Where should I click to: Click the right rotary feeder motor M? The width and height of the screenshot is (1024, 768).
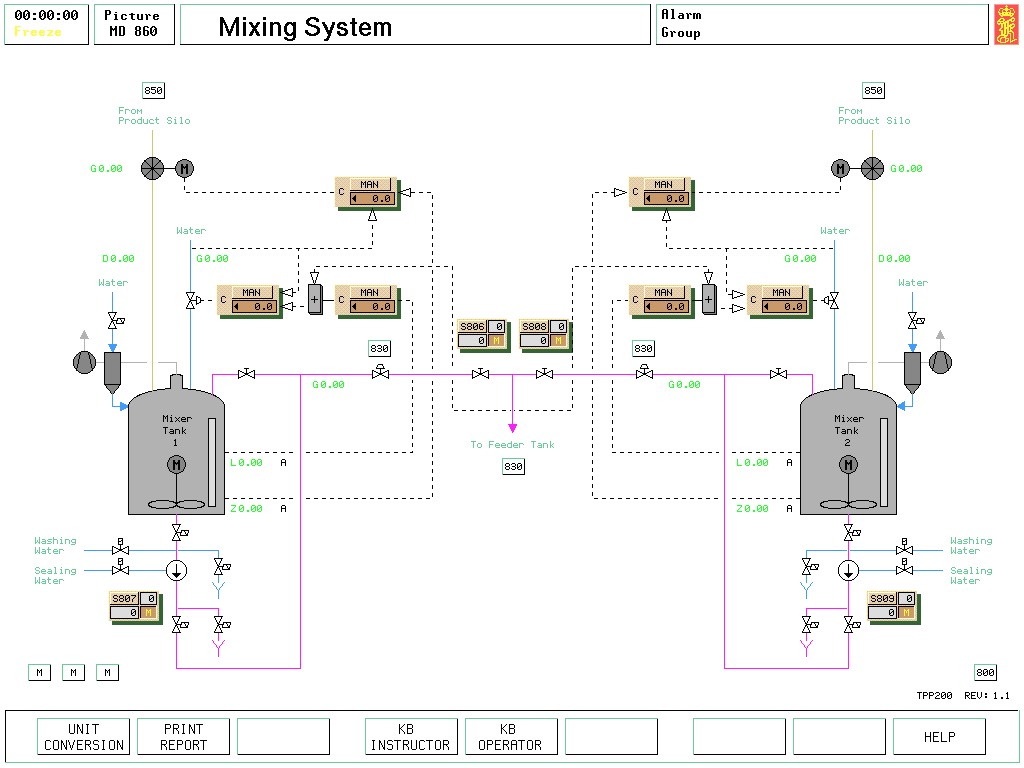point(840,168)
